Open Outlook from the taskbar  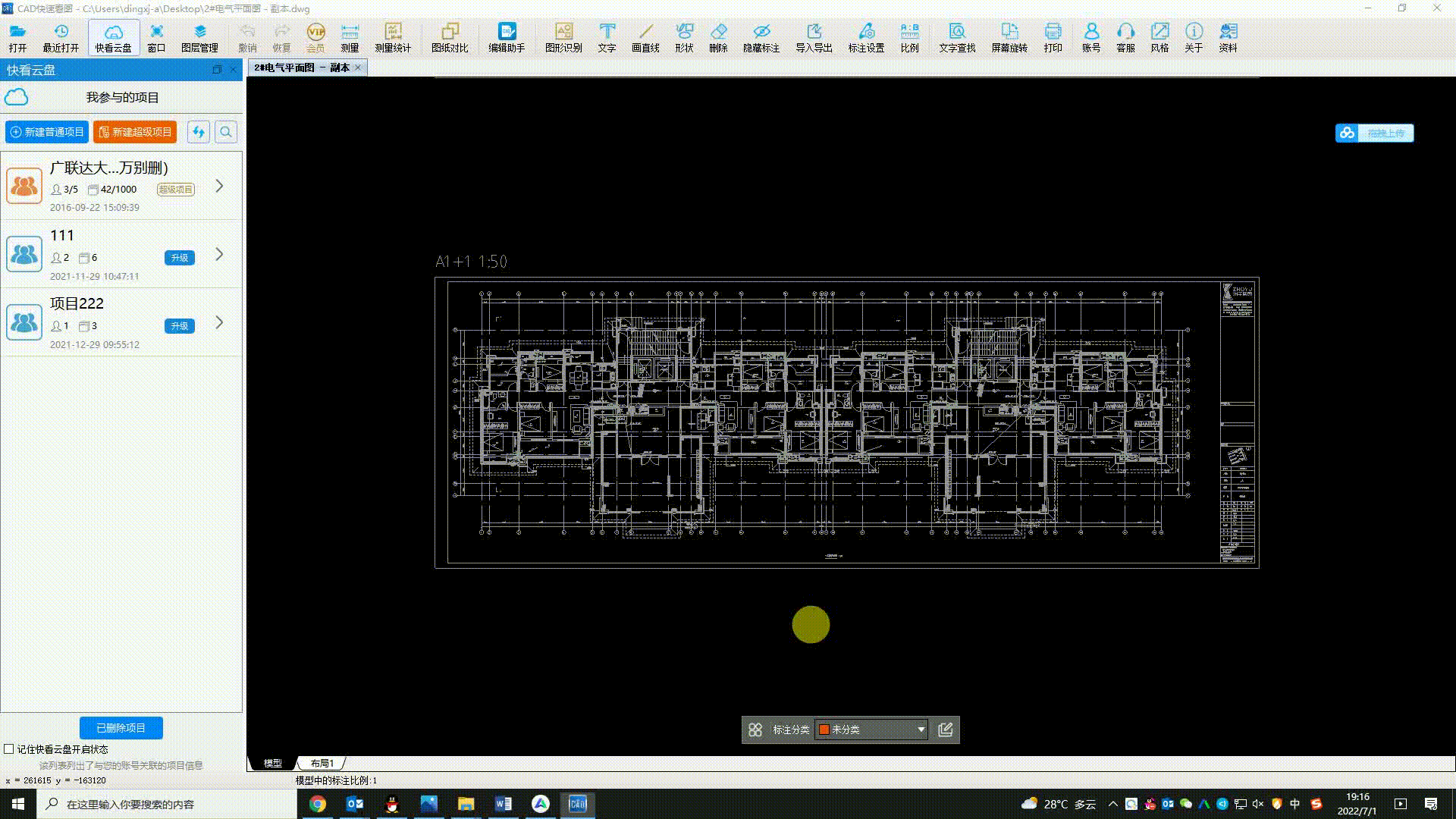[355, 804]
